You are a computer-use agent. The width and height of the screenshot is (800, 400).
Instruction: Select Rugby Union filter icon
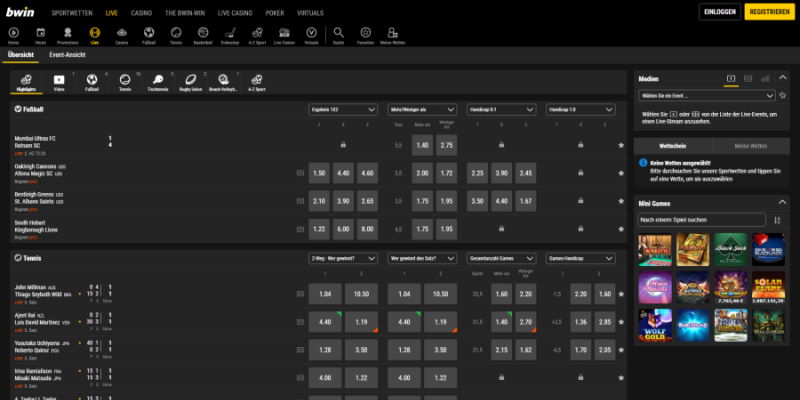190,83
